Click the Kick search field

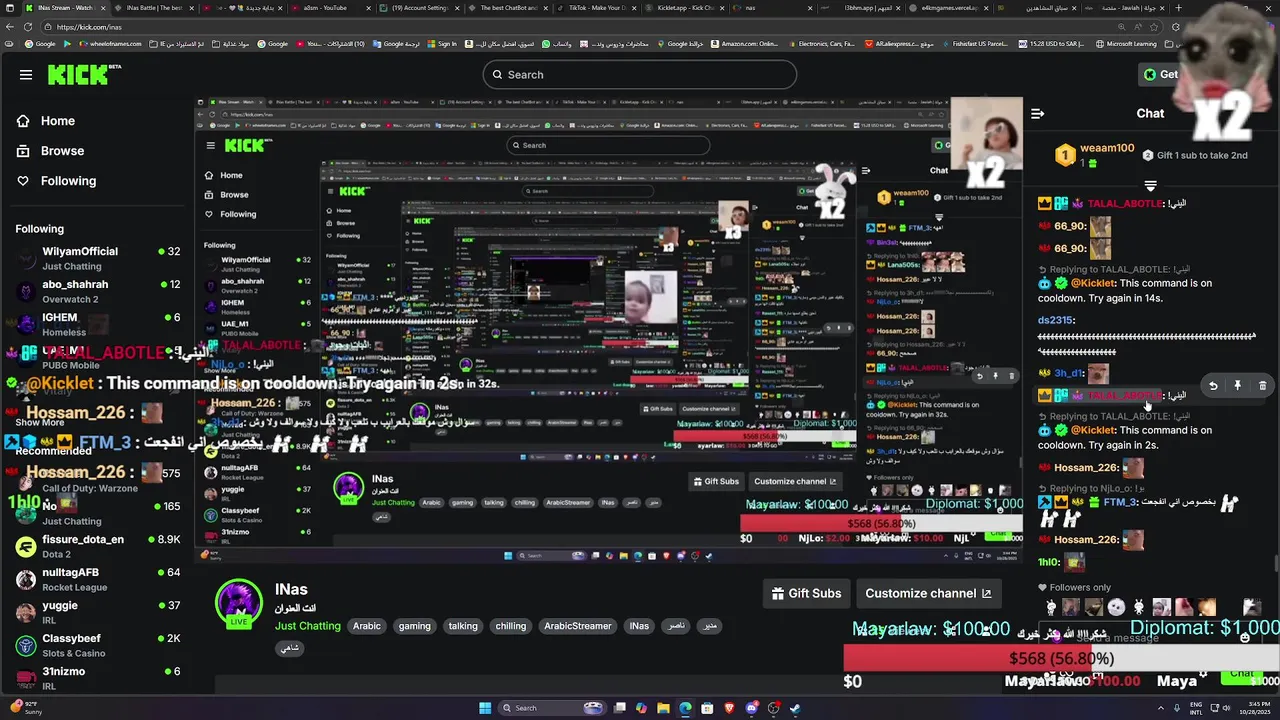(640, 74)
